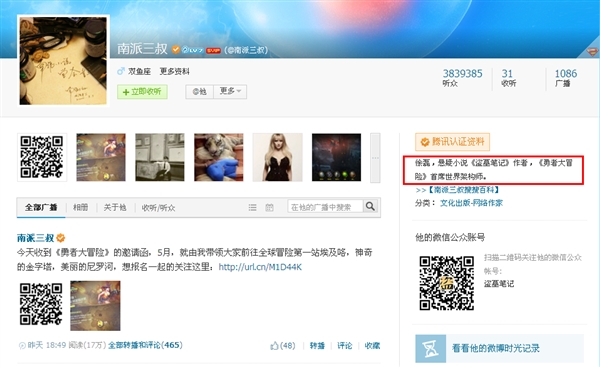Click the Superman badge in the top right corner

[x=592, y=52]
